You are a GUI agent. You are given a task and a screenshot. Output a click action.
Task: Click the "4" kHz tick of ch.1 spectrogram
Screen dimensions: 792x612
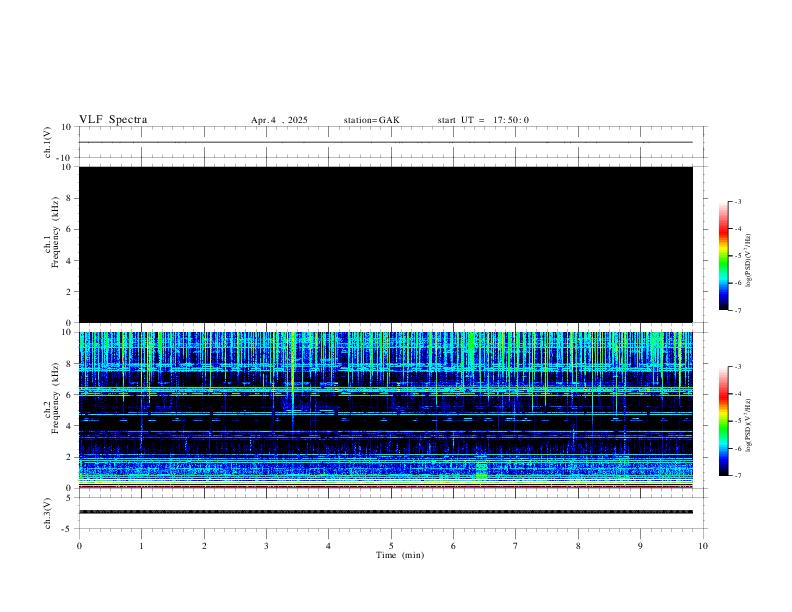(x=69, y=261)
